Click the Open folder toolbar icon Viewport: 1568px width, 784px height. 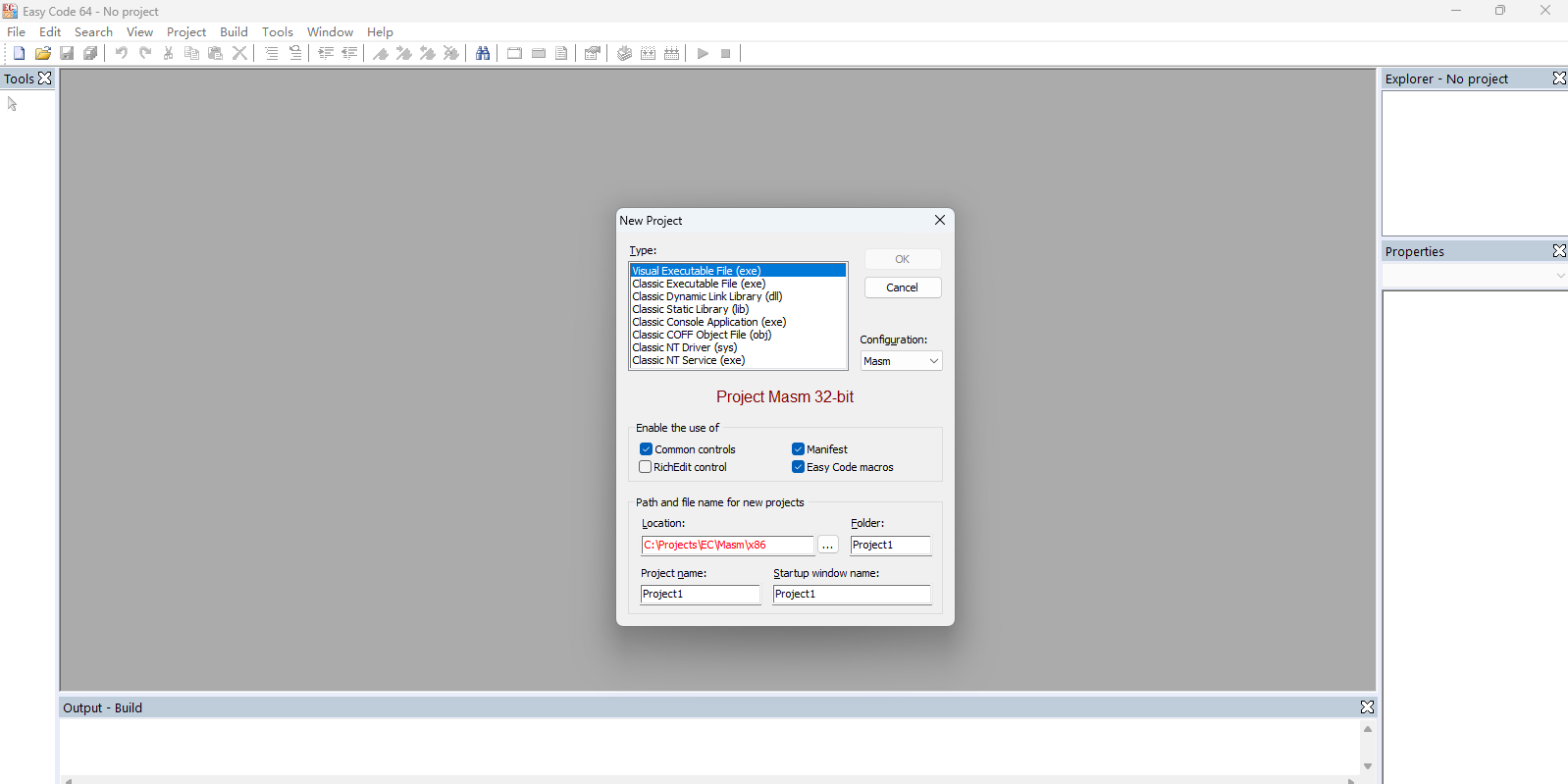42,53
